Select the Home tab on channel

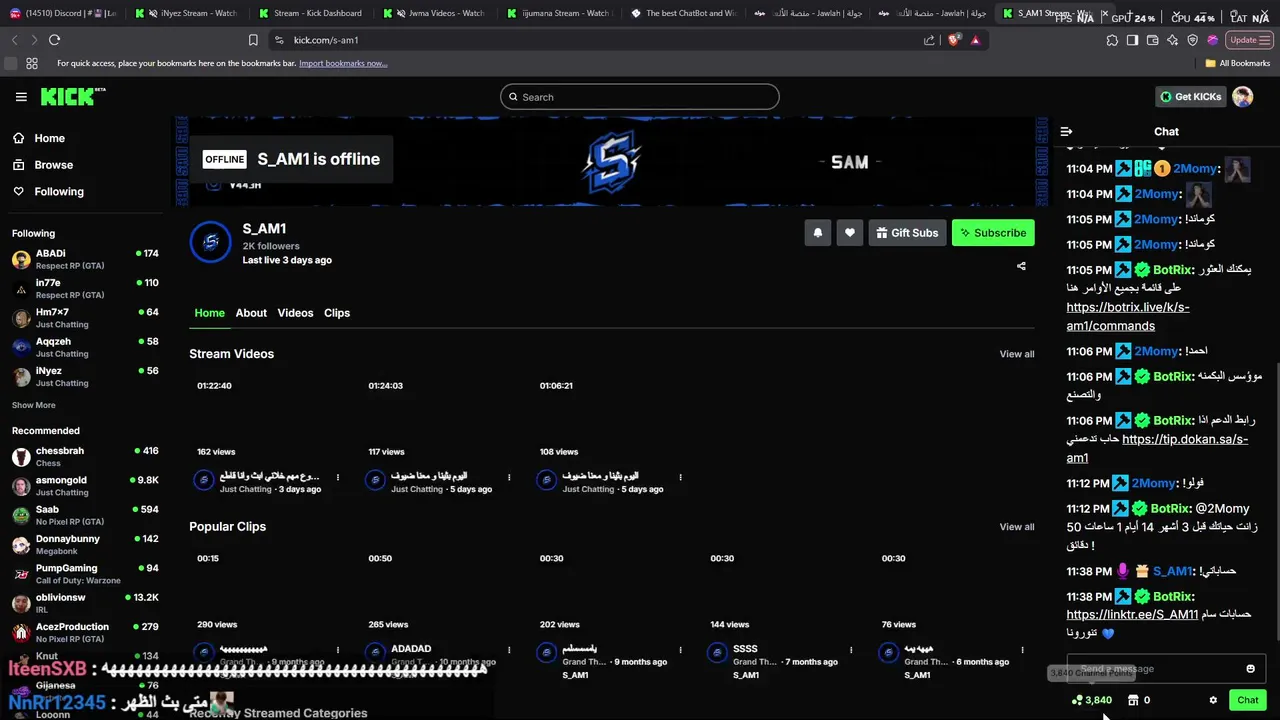(x=209, y=313)
